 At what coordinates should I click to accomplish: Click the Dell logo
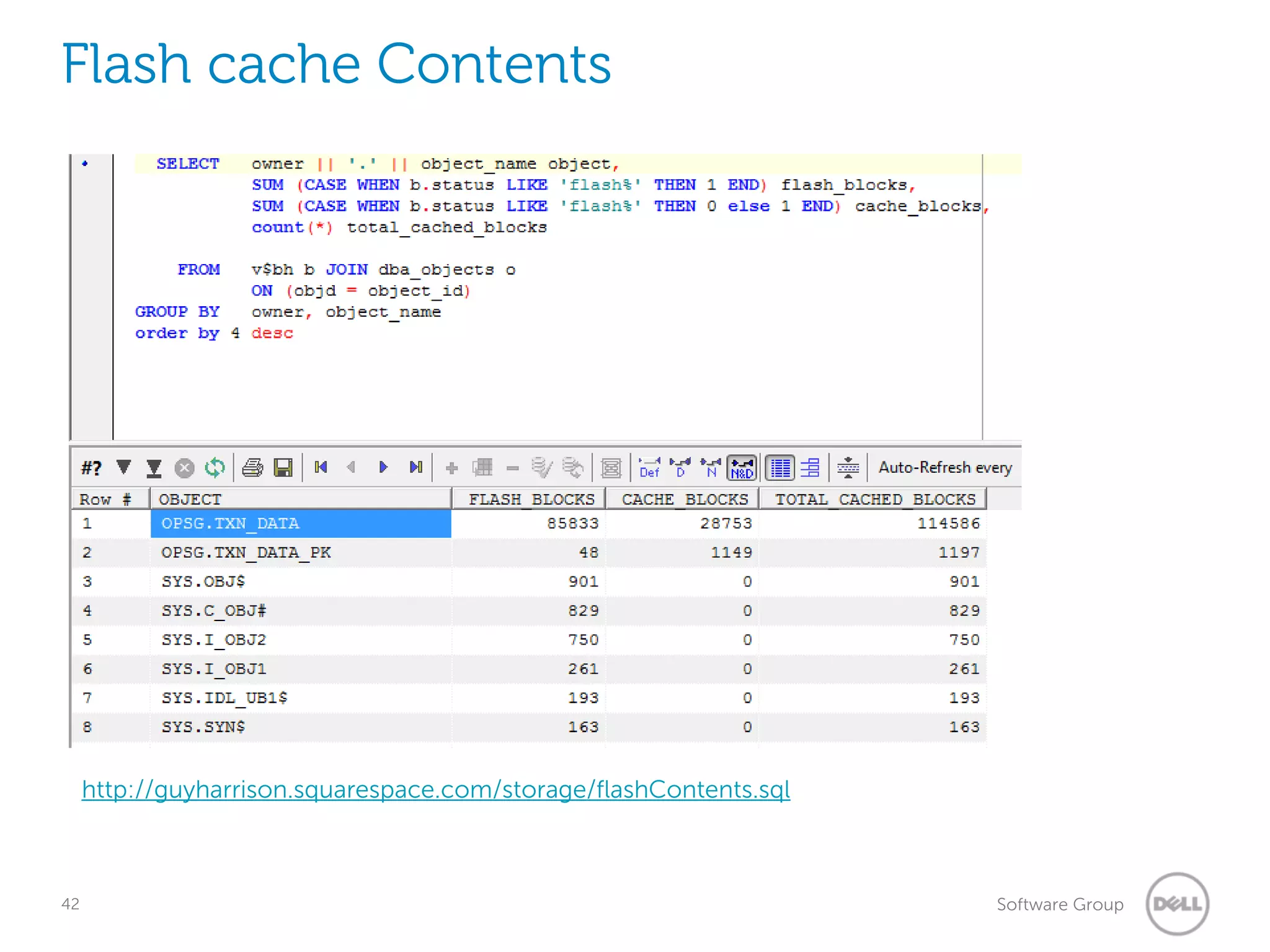(x=1177, y=904)
